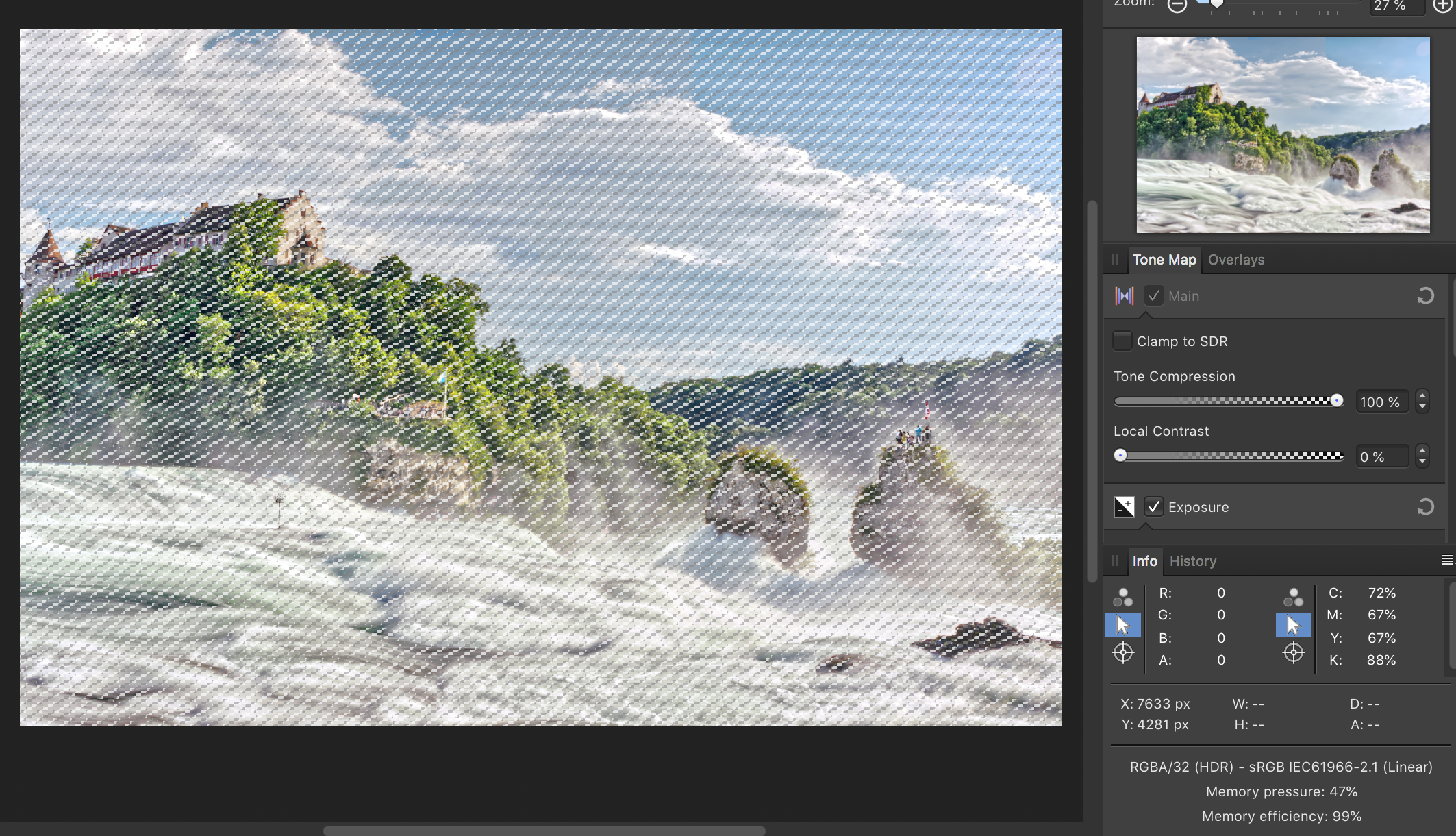Click the horizontal canvas scrollbar
The width and height of the screenshot is (1456, 836).
544,831
